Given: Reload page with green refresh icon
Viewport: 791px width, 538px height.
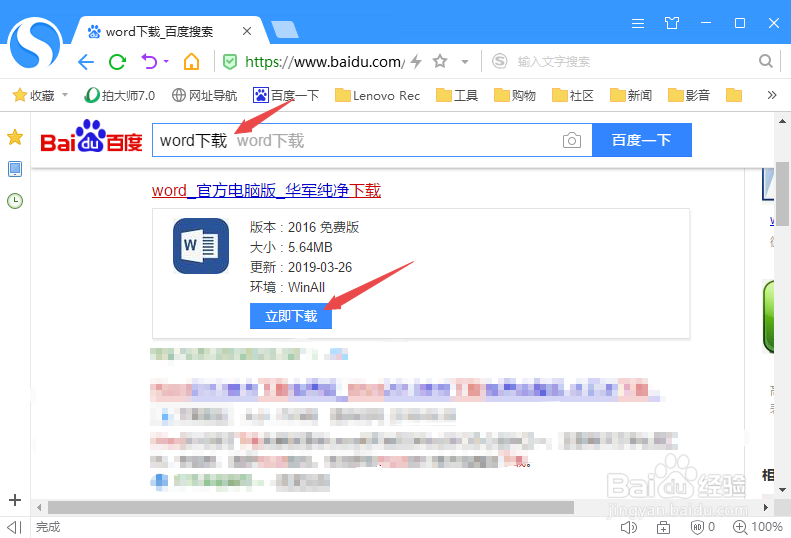Looking at the screenshot, I should (118, 62).
